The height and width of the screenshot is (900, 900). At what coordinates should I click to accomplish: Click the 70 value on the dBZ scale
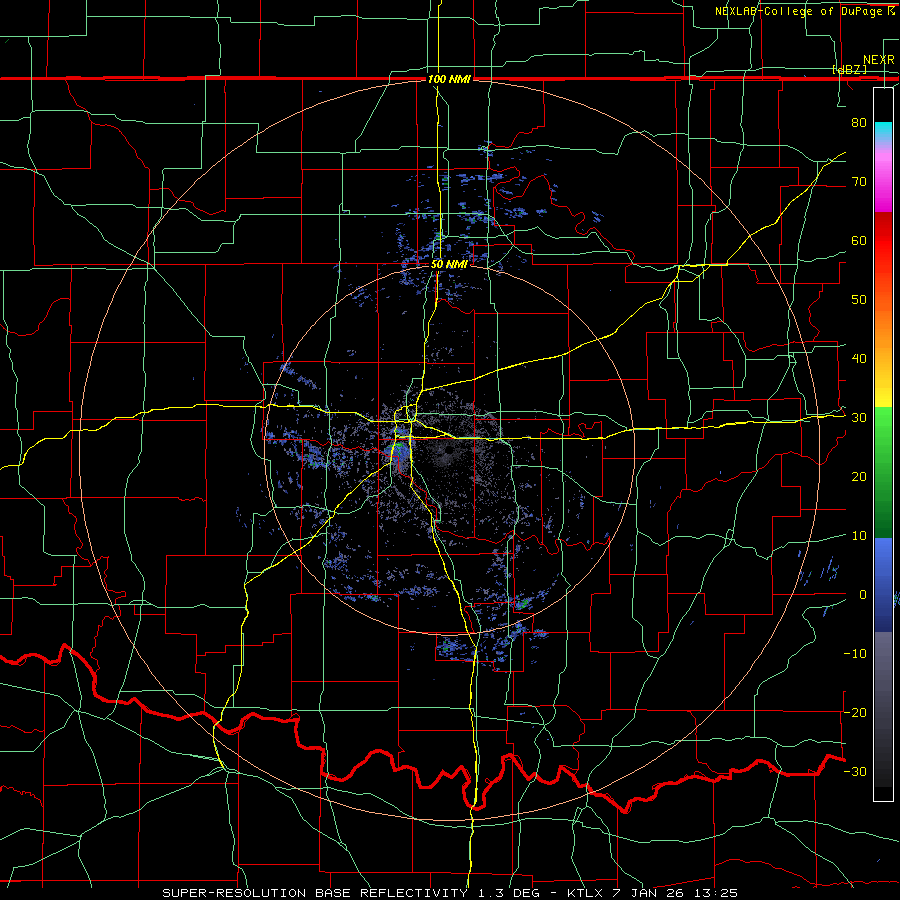(x=859, y=181)
